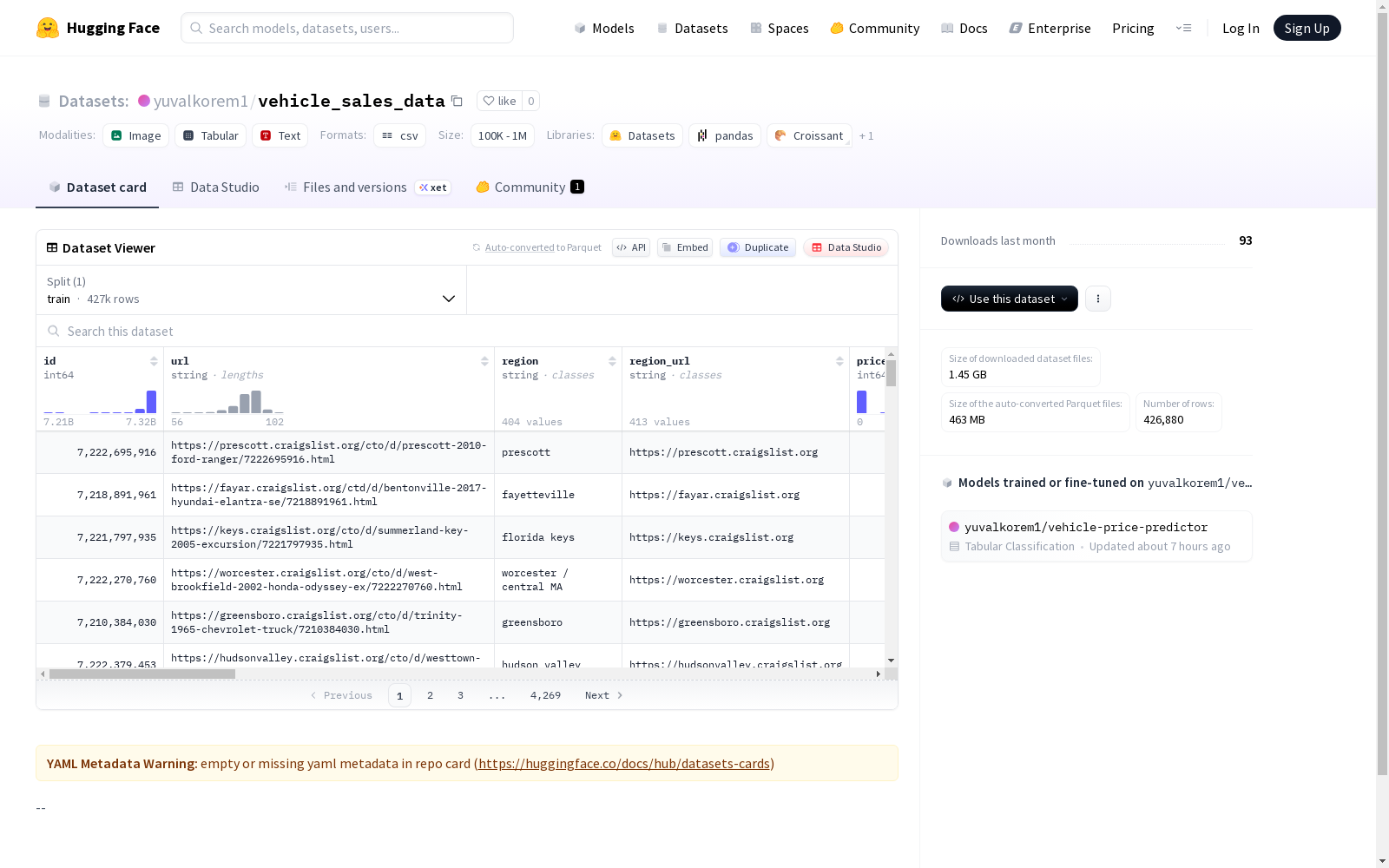Click the table horizontal scrollbar thumb
The width and height of the screenshot is (1389, 868).
click(142, 674)
